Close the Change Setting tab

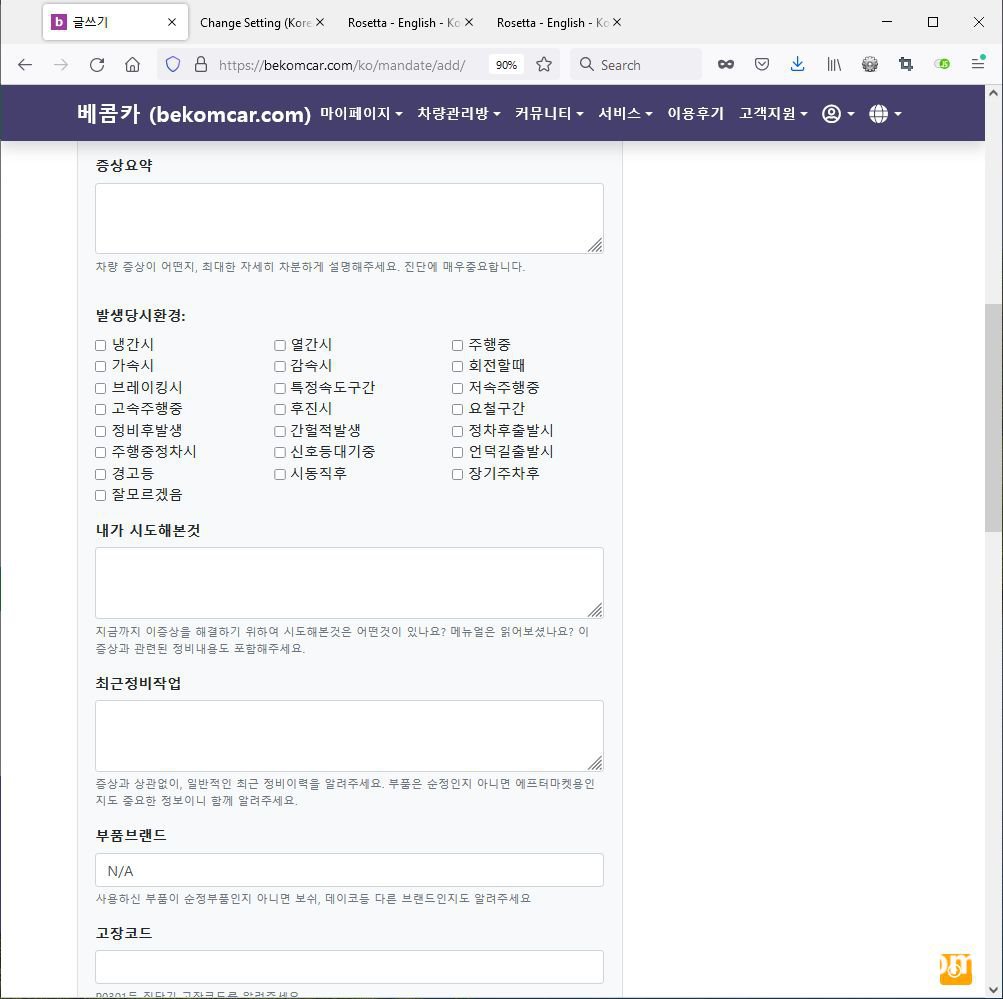click(320, 22)
